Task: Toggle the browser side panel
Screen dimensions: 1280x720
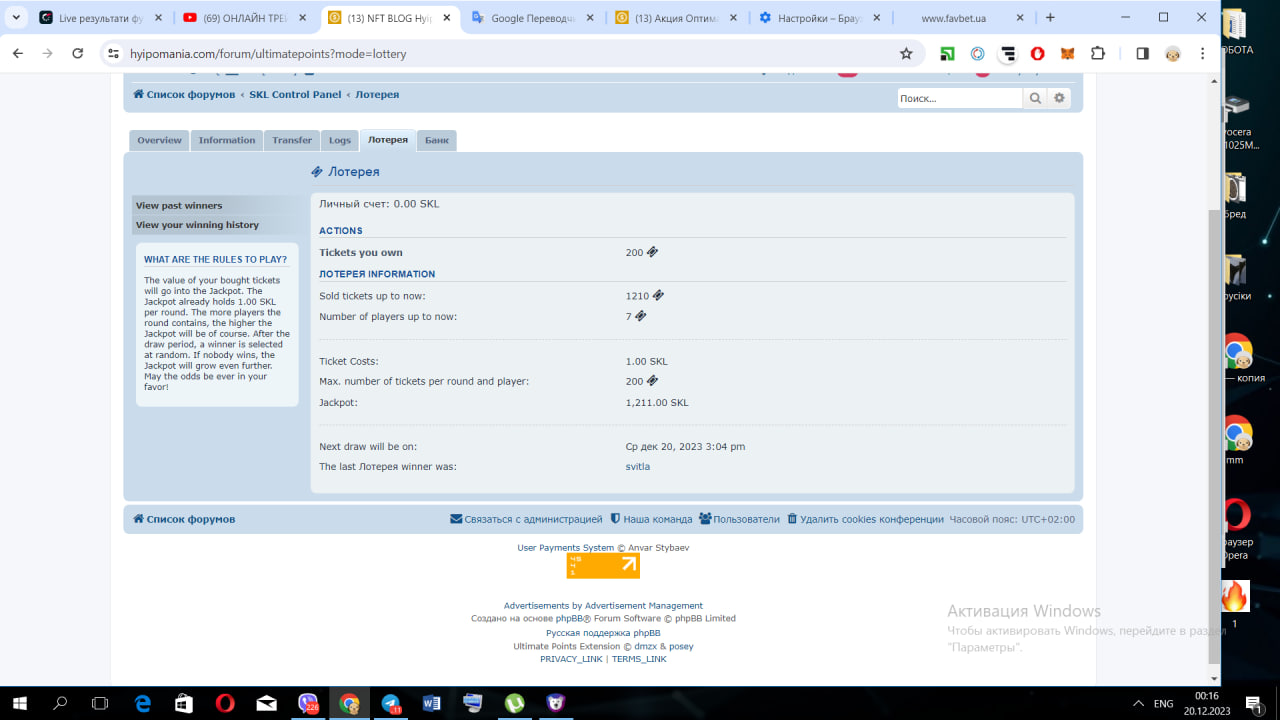Action: pyautogui.click(x=1142, y=54)
